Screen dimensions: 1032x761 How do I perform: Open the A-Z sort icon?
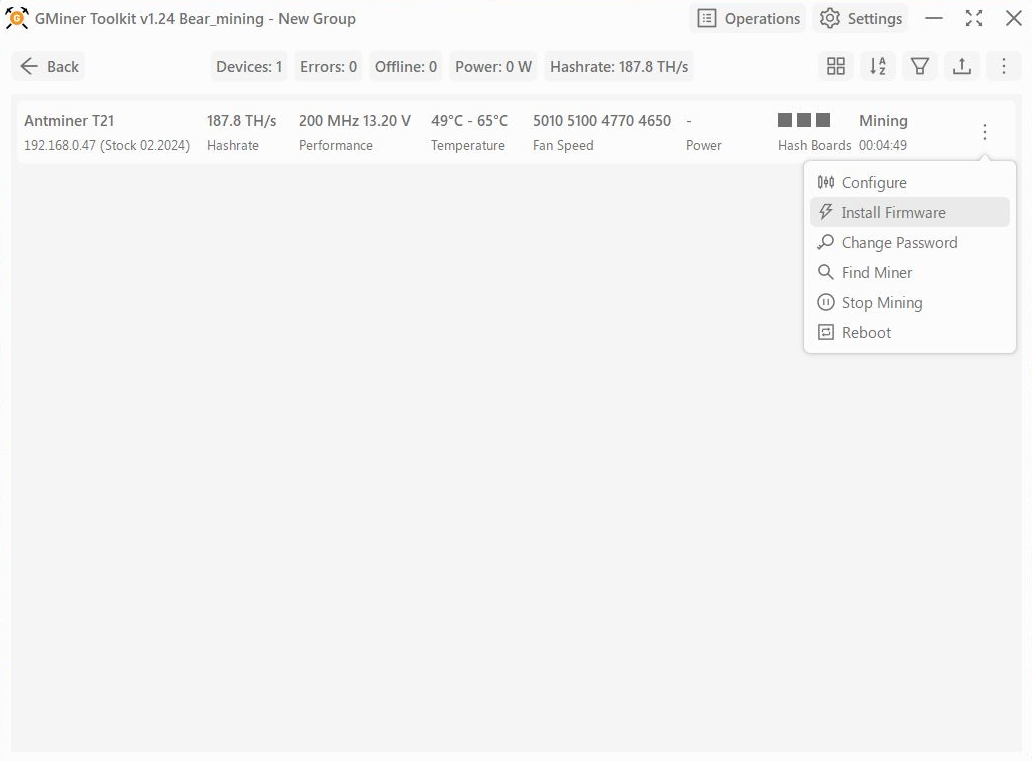(x=877, y=66)
